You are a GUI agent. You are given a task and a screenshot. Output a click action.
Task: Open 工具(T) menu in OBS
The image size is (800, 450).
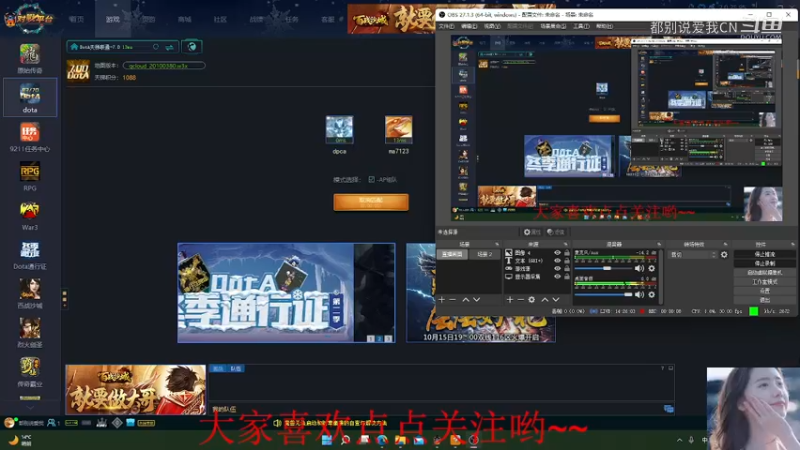581,26
